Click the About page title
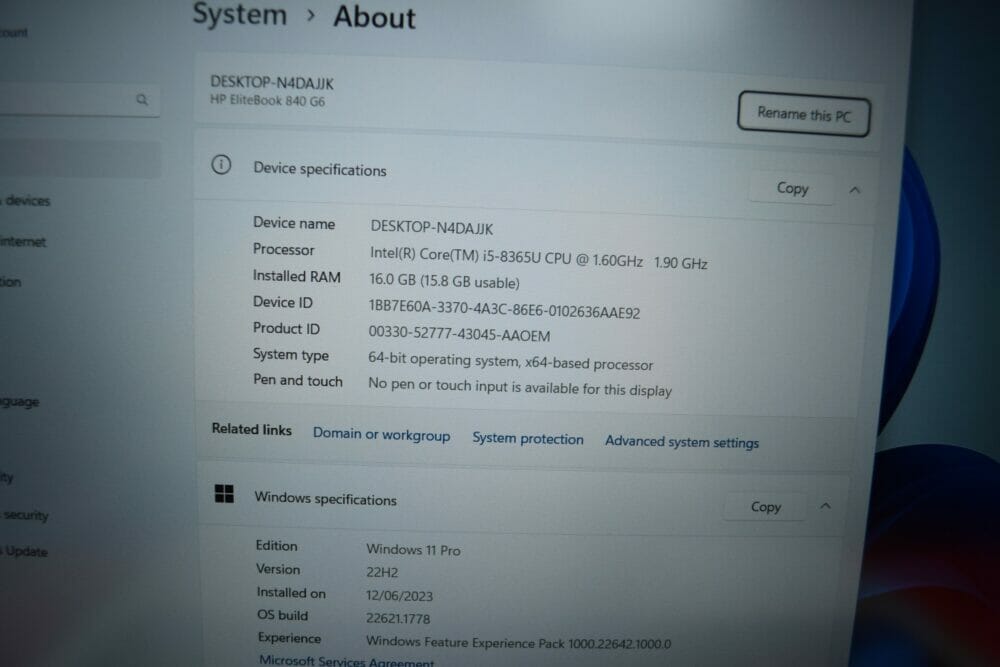 374,17
